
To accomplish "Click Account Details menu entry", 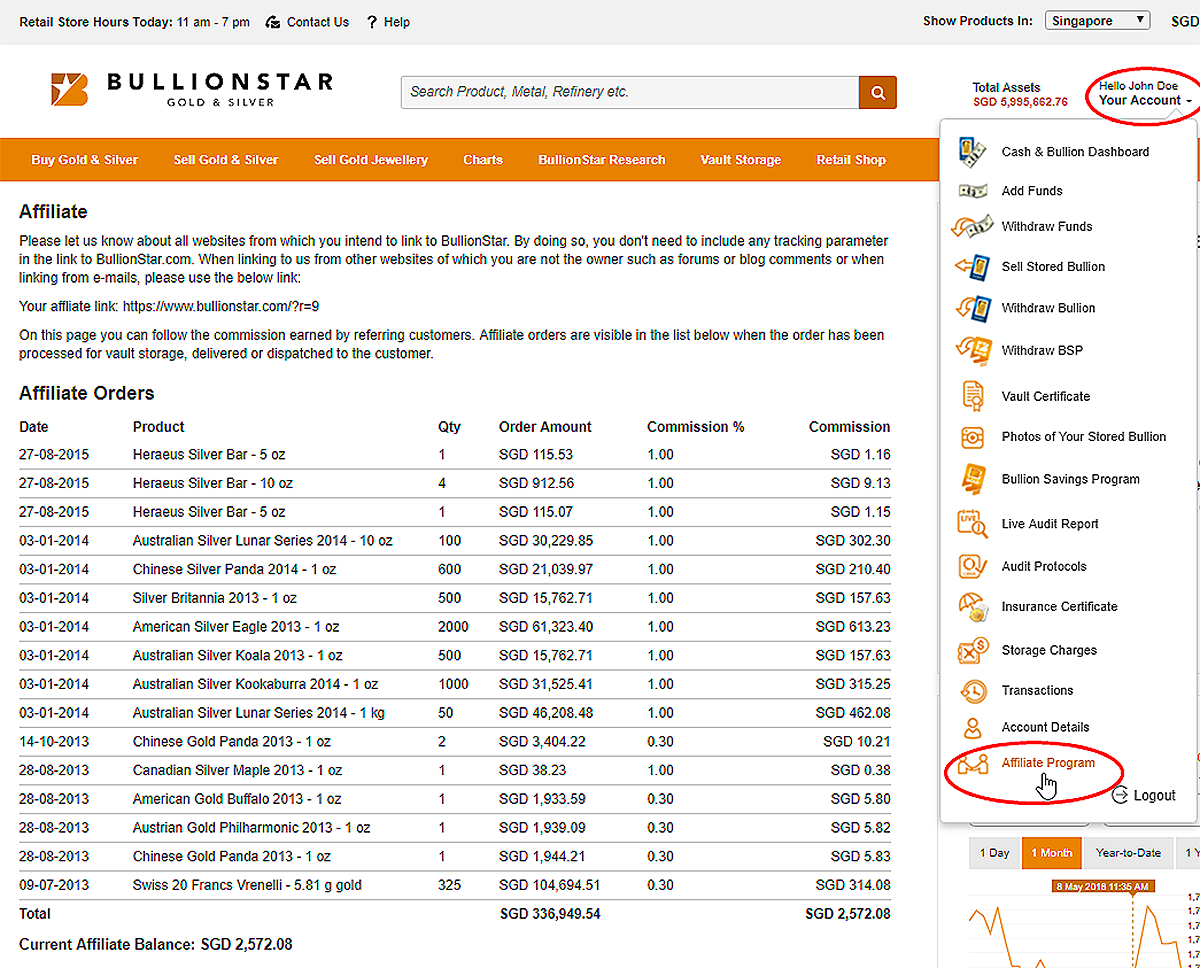I will [x=1045, y=727].
